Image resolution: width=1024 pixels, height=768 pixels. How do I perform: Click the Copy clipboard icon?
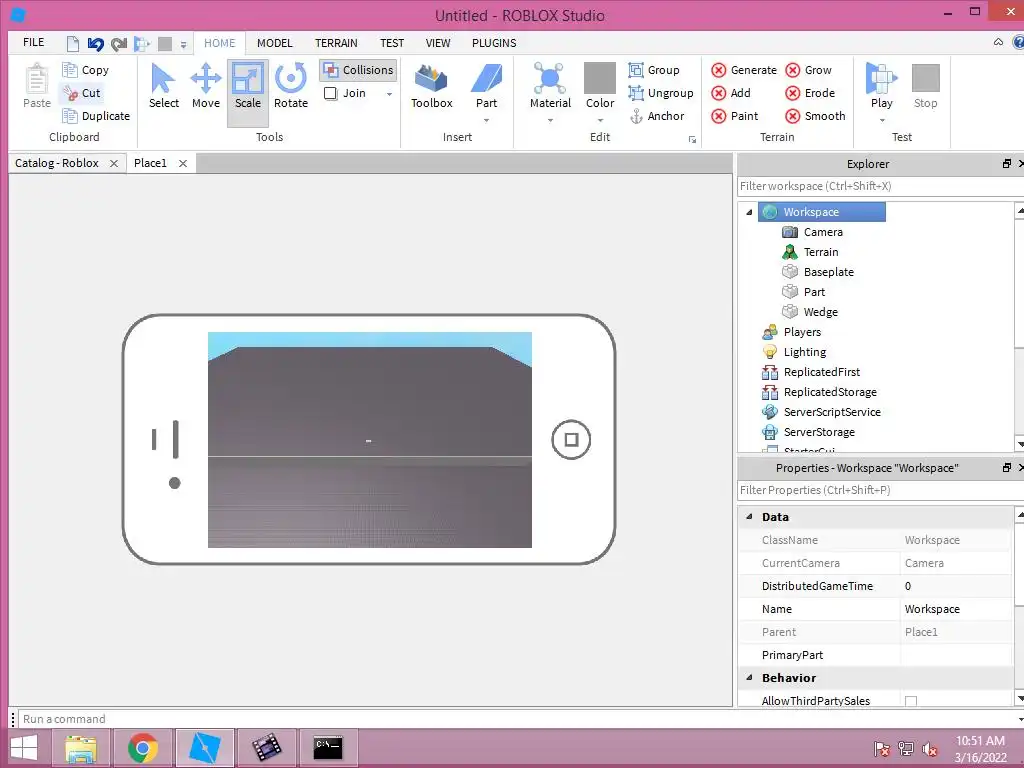click(x=70, y=70)
